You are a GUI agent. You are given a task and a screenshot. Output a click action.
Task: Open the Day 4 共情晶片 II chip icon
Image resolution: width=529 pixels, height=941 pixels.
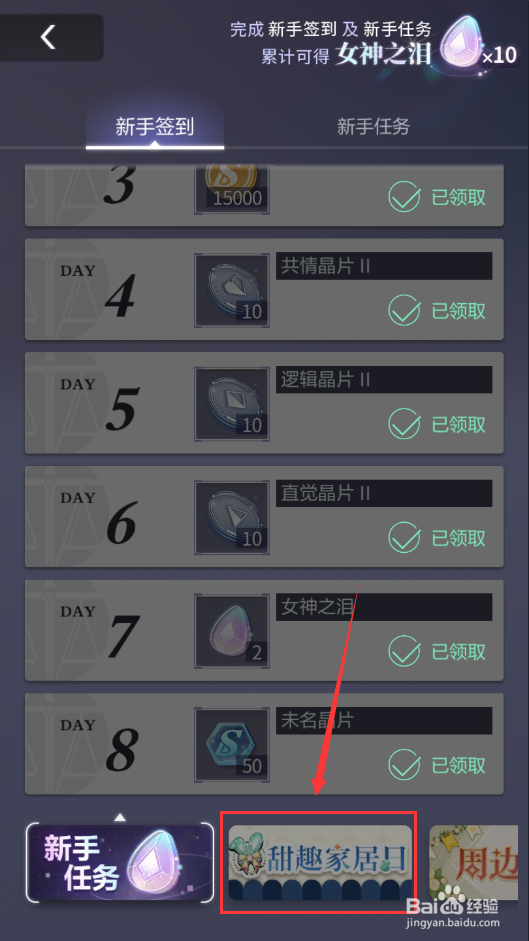point(232,290)
